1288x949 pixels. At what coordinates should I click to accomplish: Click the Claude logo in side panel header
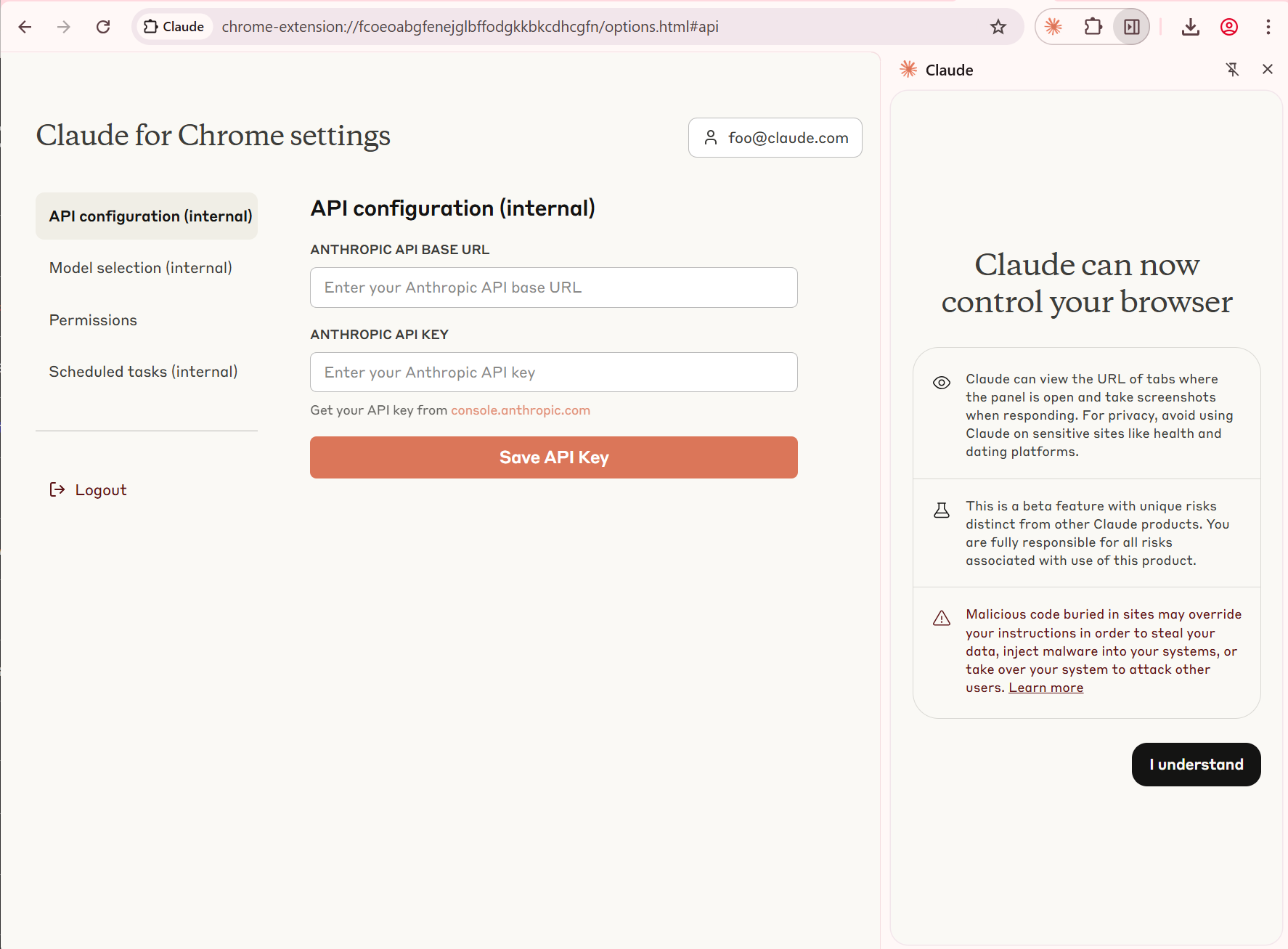click(908, 70)
